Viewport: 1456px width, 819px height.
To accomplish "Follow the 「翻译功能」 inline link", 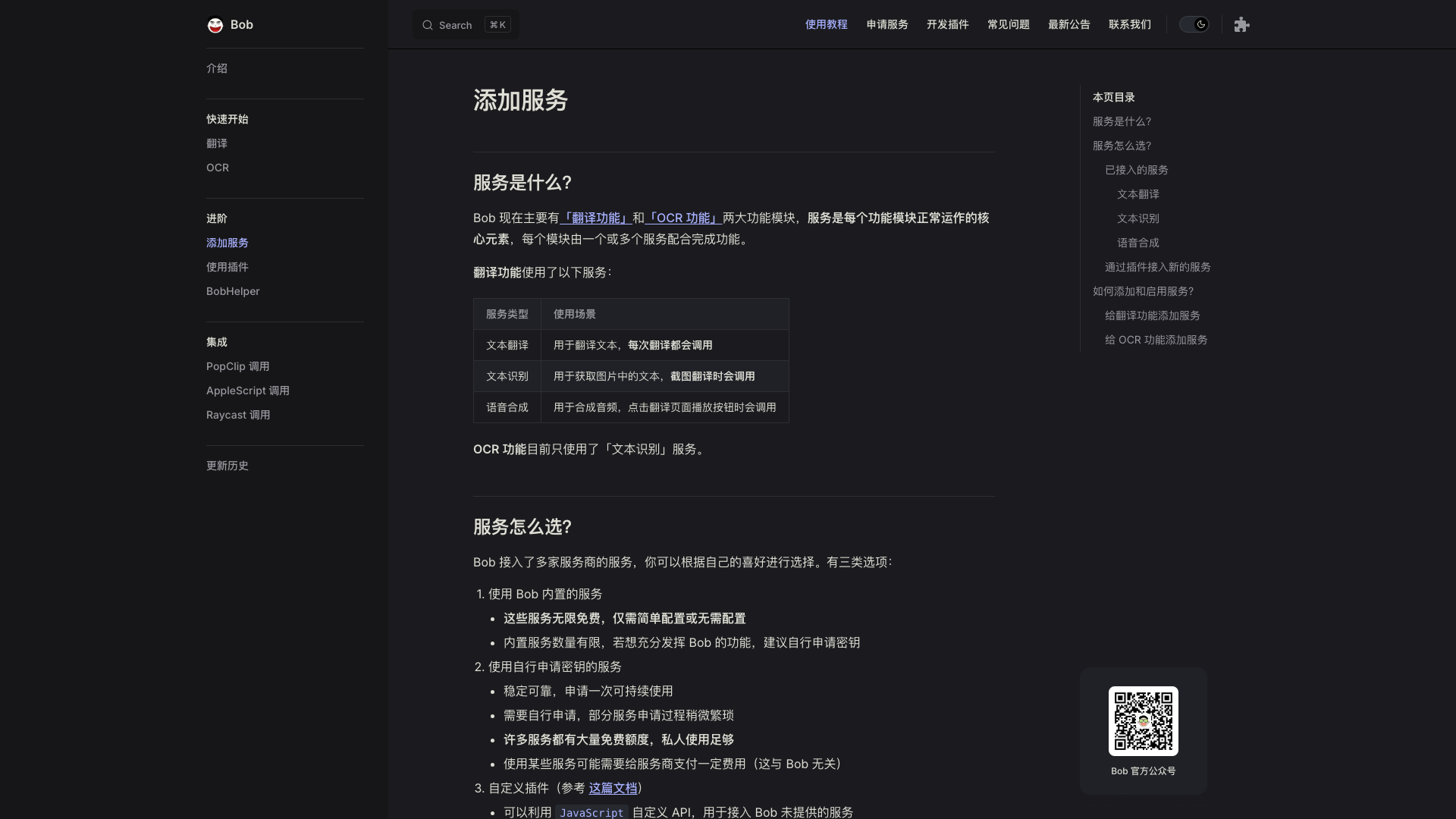I will (596, 218).
